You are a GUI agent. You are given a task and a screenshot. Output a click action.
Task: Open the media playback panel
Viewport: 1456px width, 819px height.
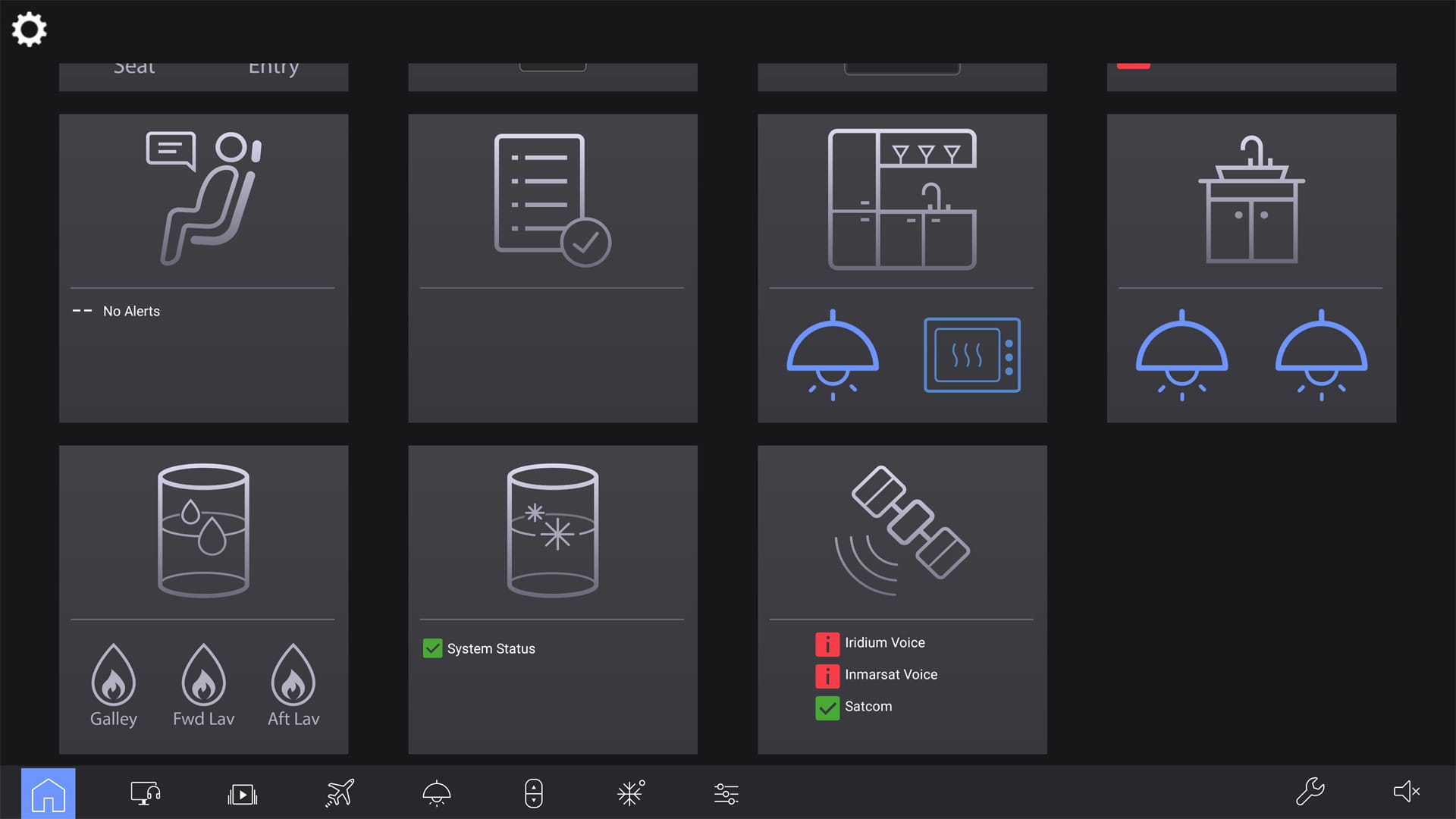click(x=241, y=793)
